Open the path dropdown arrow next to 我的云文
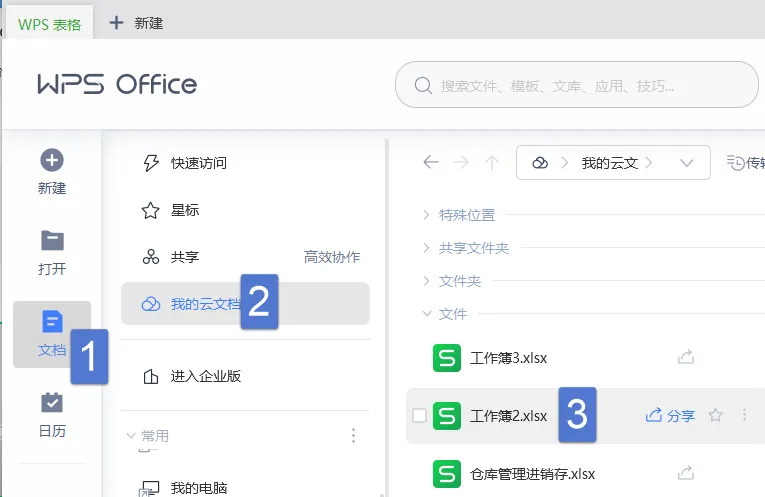The image size is (765, 497). (686, 163)
